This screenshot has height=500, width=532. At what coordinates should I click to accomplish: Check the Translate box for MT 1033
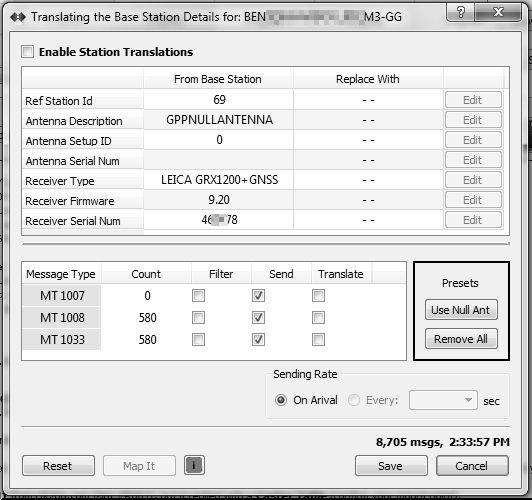point(318,339)
